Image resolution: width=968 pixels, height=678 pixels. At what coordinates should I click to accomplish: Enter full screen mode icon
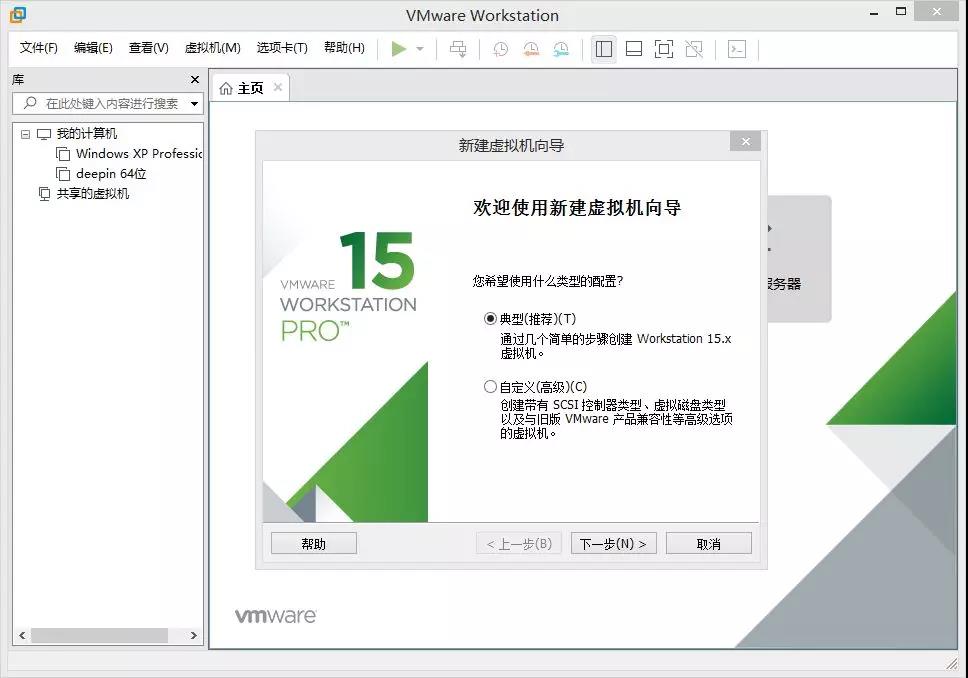pyautogui.click(x=663, y=49)
